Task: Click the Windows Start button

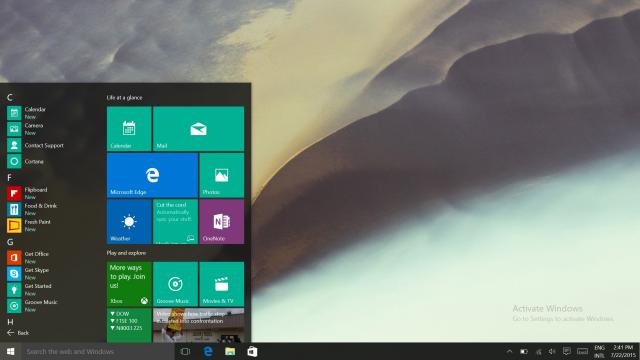Action: click(11, 351)
